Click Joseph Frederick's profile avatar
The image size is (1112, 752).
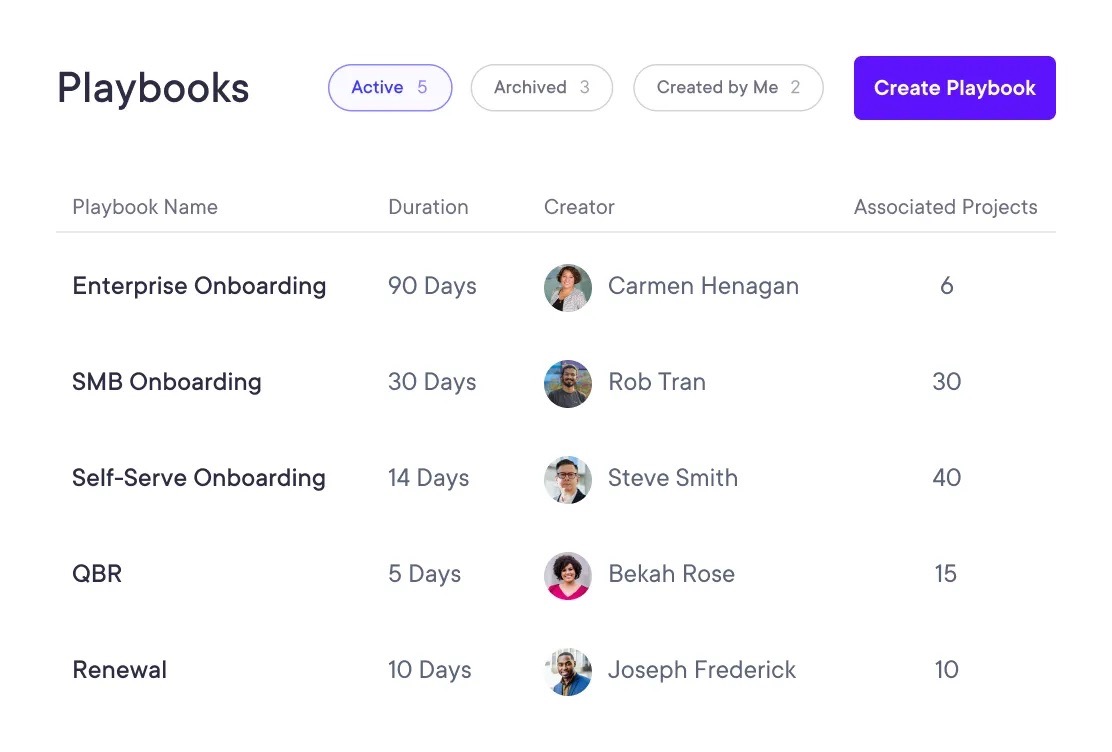tap(567, 671)
